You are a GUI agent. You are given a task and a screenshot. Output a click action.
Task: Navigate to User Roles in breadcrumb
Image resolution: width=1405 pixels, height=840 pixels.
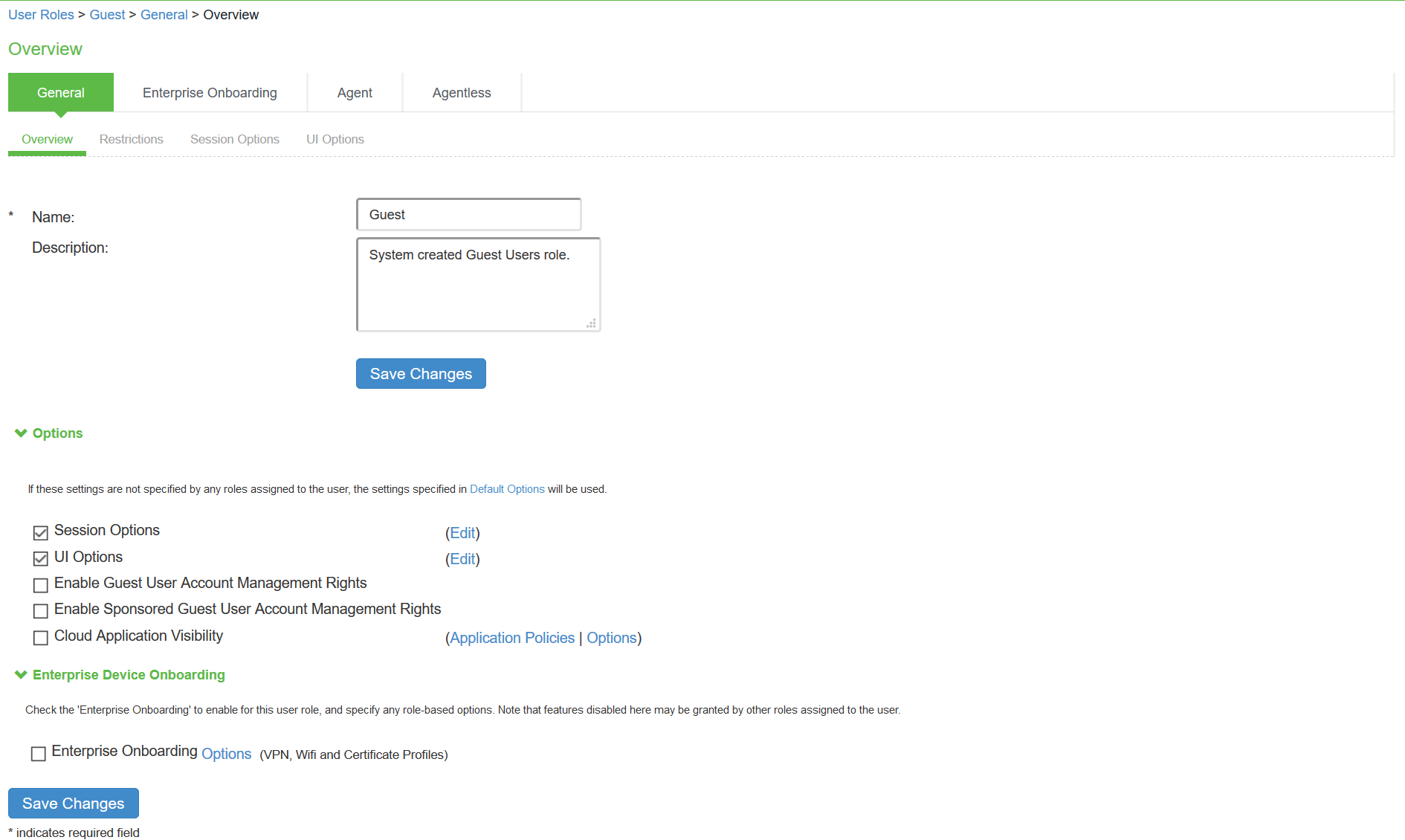point(41,15)
